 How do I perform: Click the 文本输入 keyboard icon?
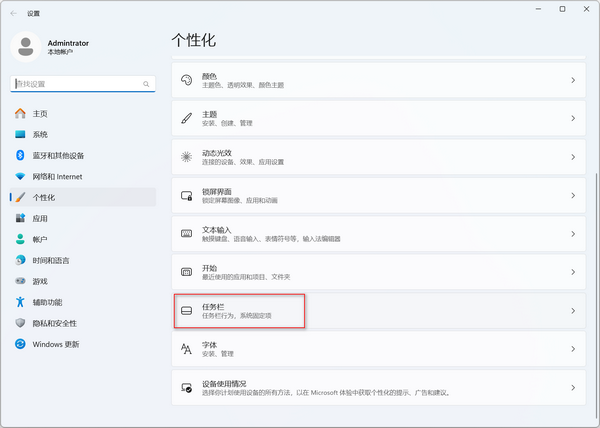tap(186, 234)
